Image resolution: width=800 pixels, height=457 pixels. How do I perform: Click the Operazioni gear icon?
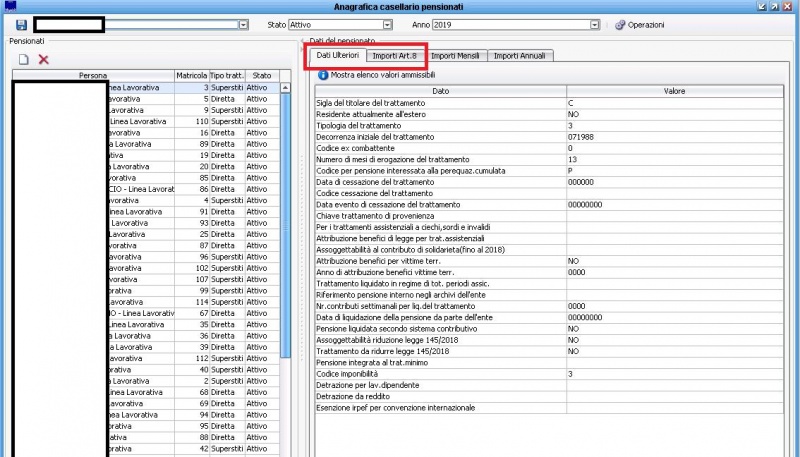point(620,24)
